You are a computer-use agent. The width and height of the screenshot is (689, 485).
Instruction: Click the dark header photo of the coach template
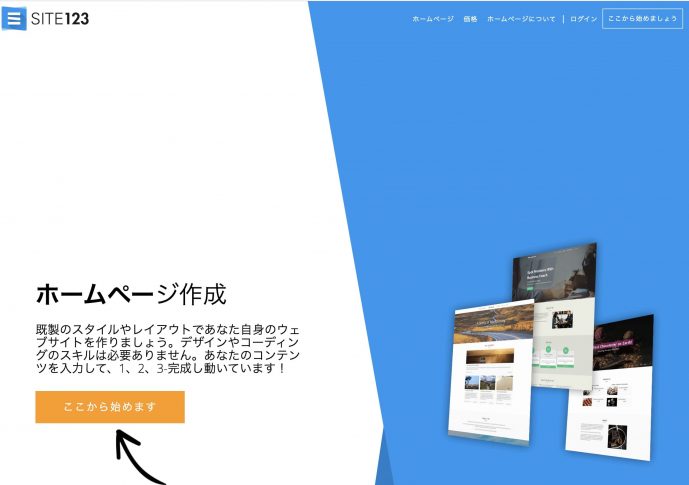[560, 273]
